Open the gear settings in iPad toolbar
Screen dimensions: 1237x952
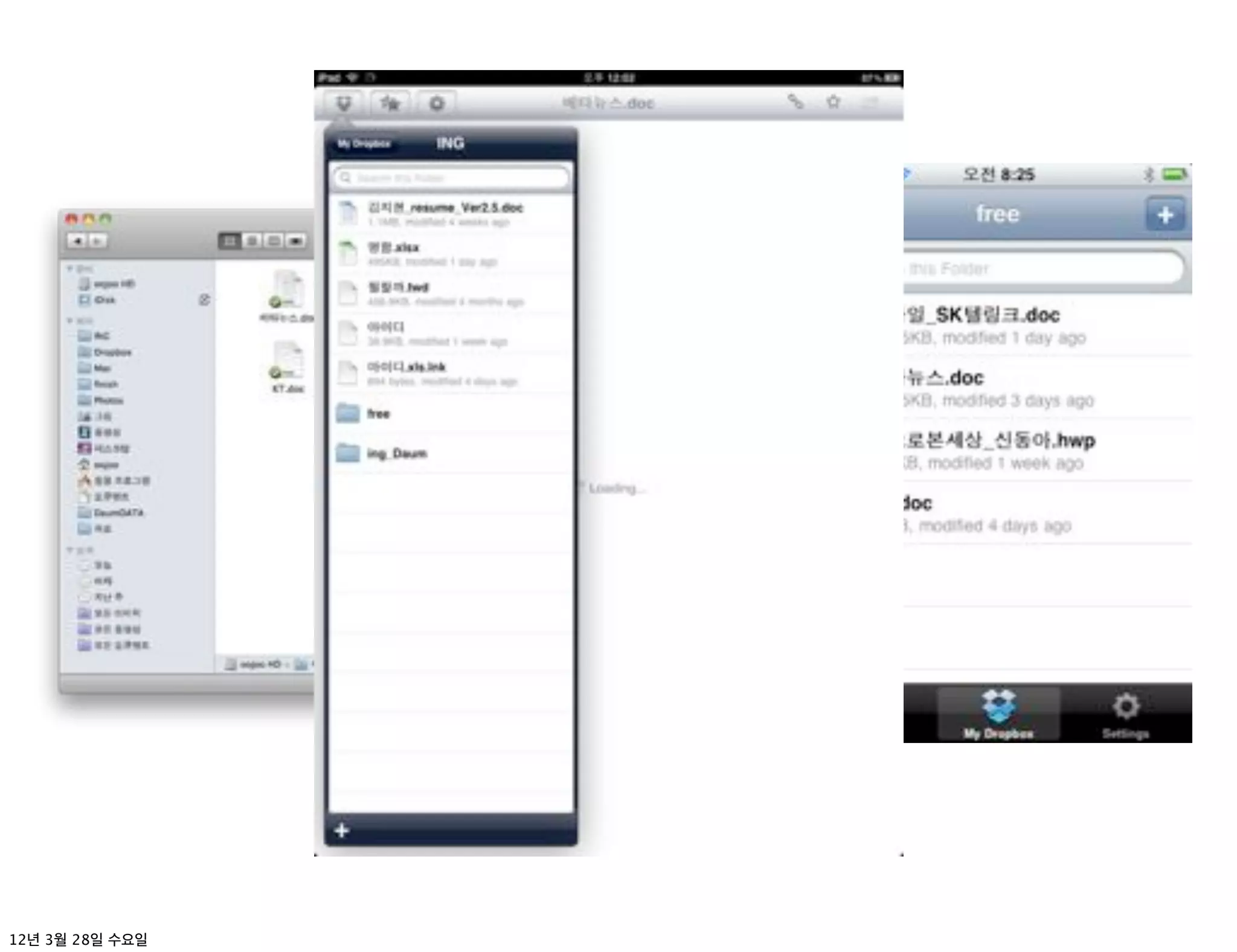pyautogui.click(x=436, y=104)
